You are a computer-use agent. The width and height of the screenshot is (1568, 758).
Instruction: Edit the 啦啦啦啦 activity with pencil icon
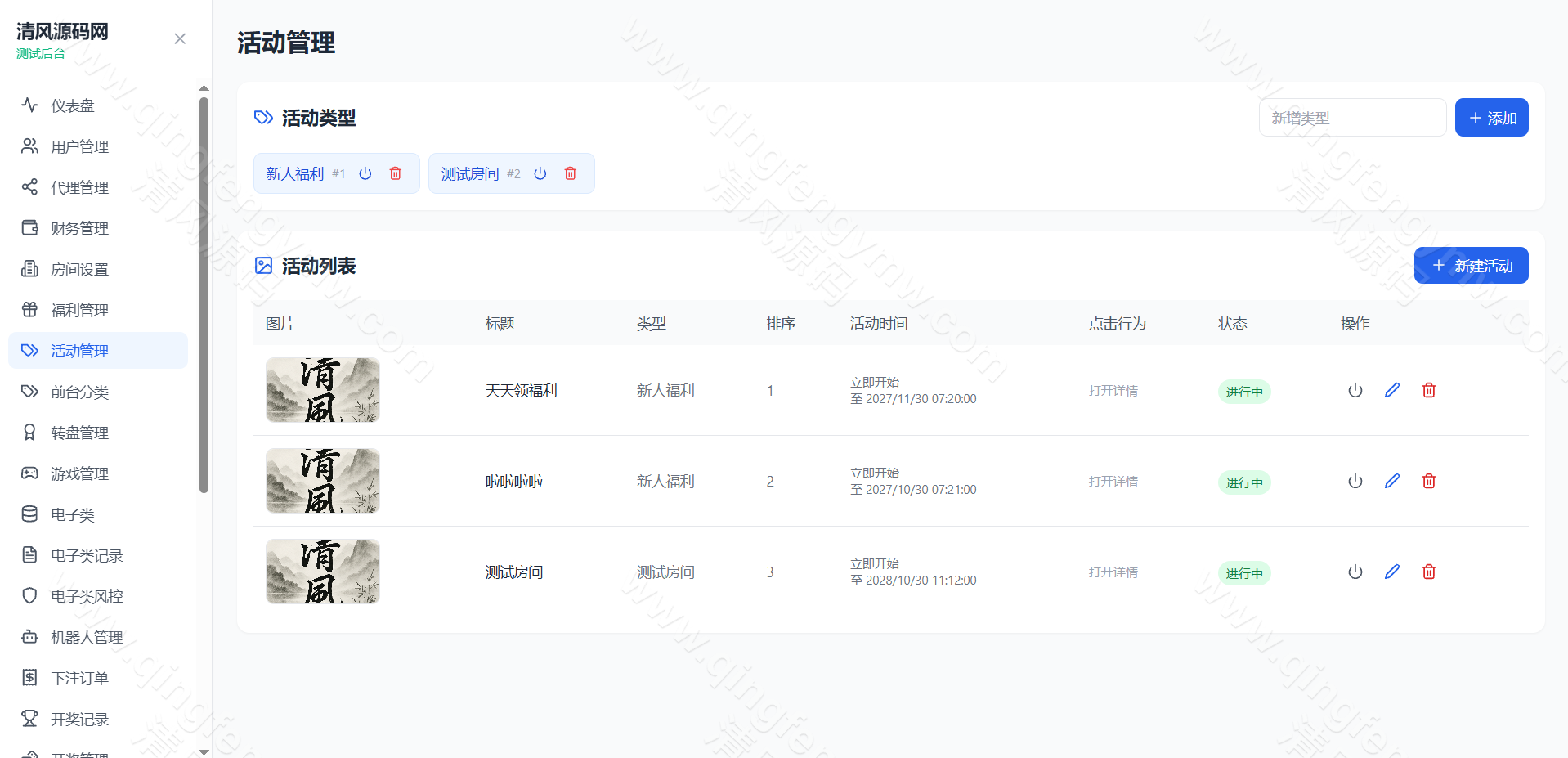pos(1392,481)
